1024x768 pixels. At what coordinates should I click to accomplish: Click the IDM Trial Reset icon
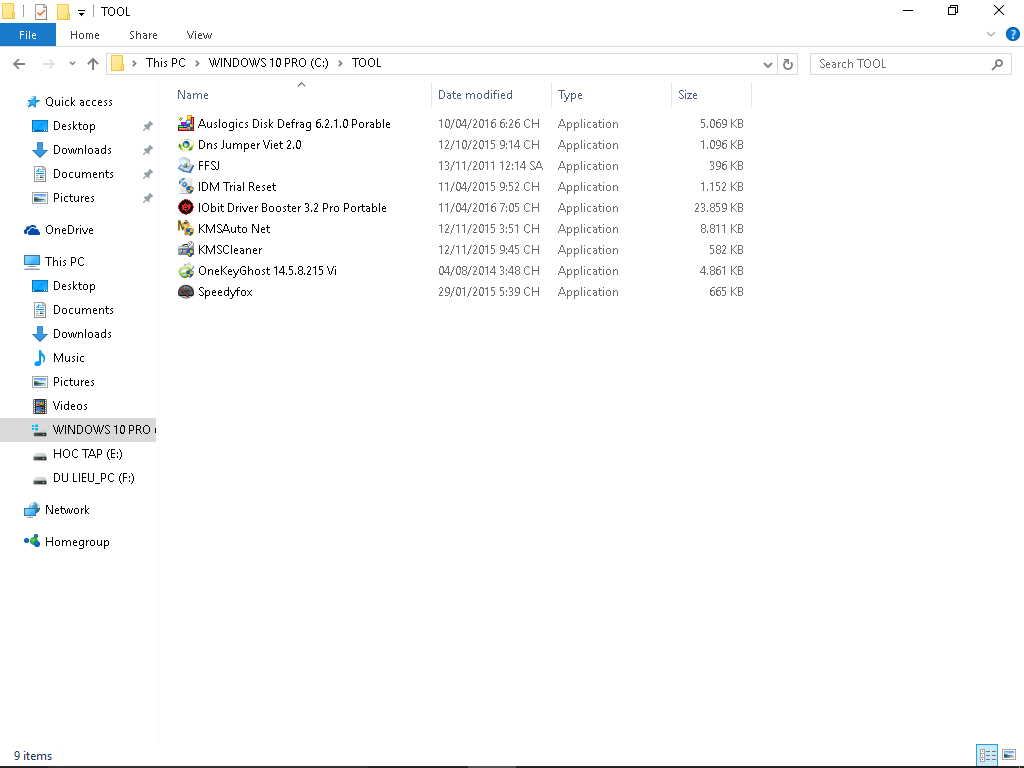pos(186,186)
